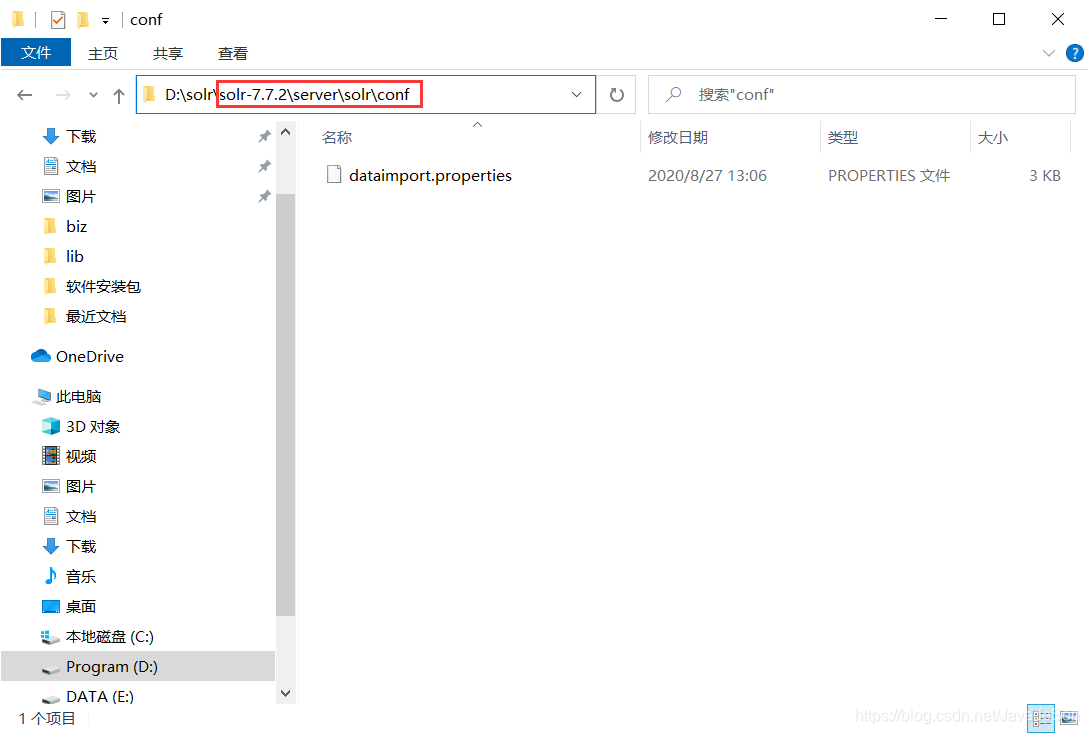Sort by the 修改日期 column header

click(678, 137)
